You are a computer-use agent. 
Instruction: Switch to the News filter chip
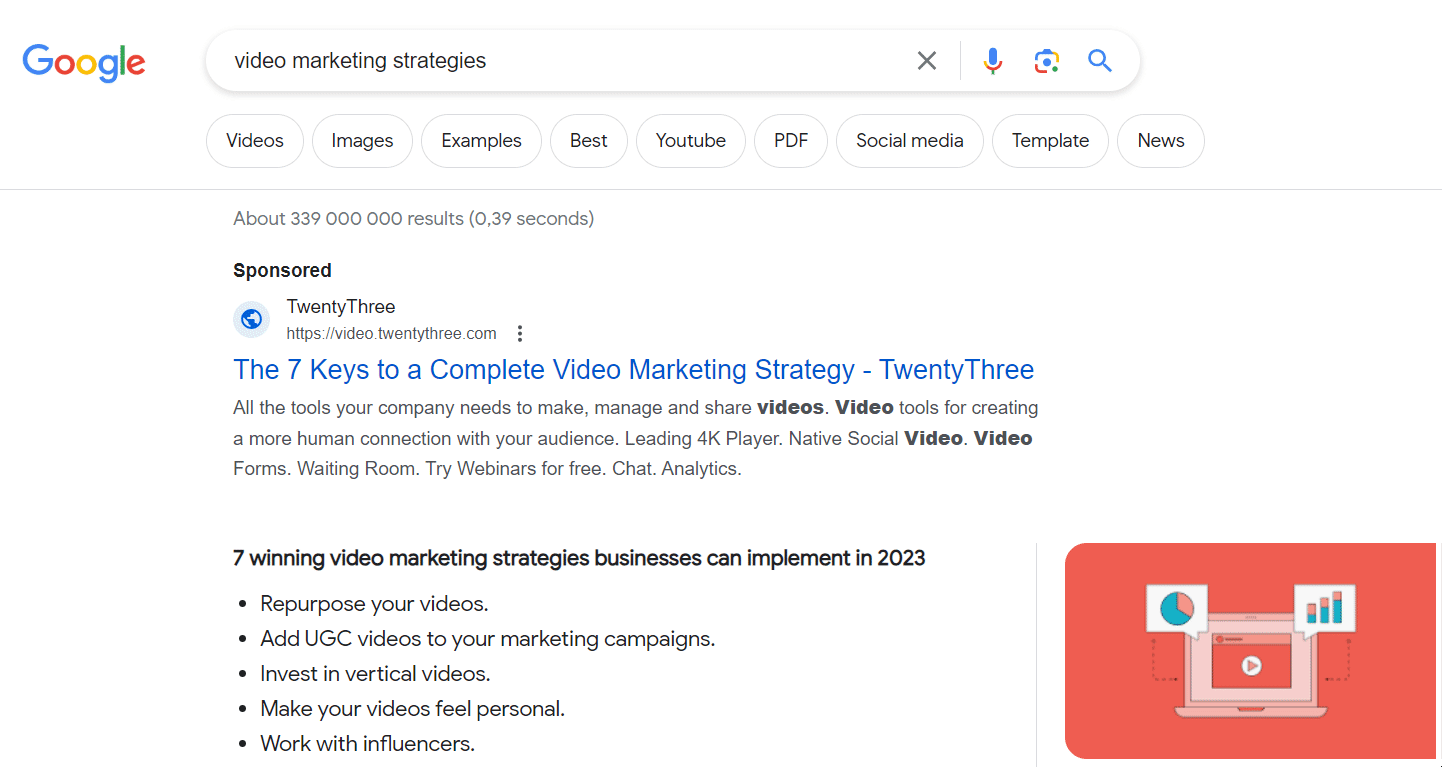click(1160, 141)
